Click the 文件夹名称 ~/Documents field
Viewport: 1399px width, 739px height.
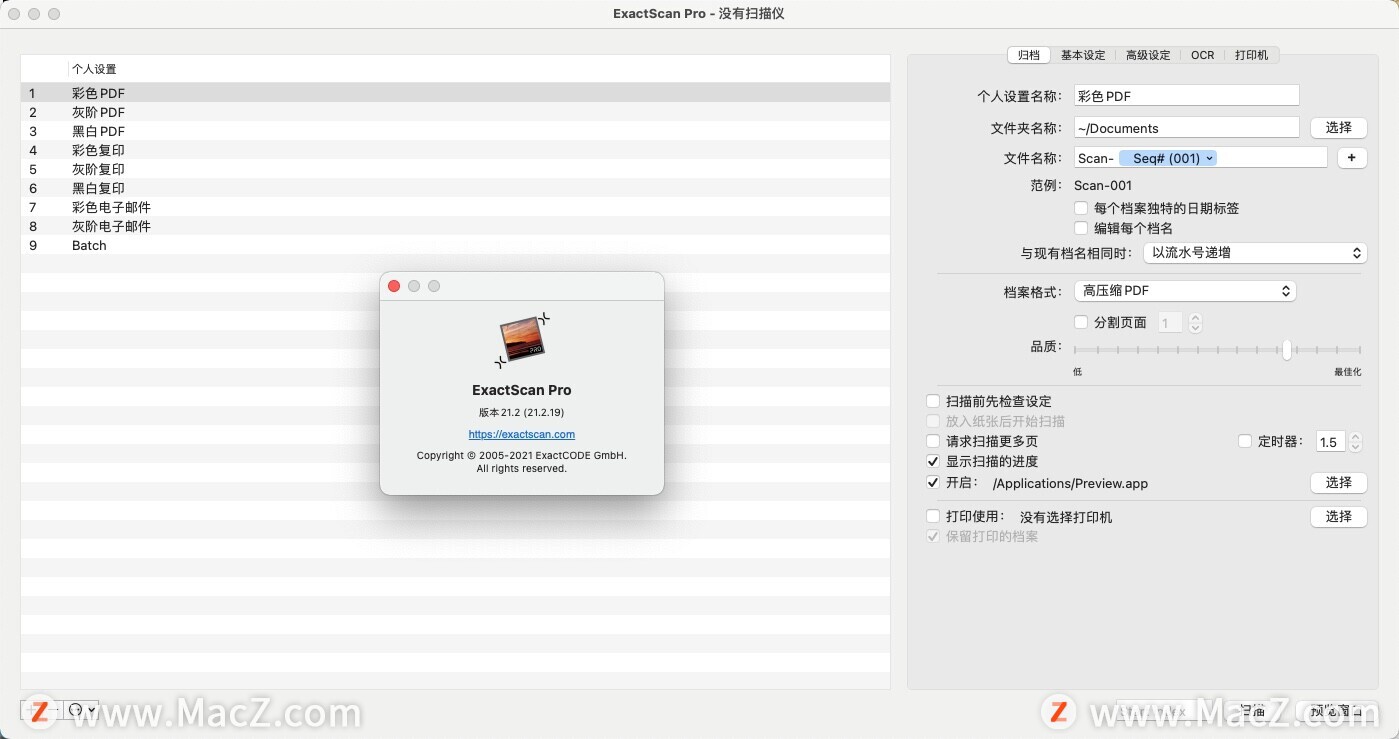point(1186,127)
